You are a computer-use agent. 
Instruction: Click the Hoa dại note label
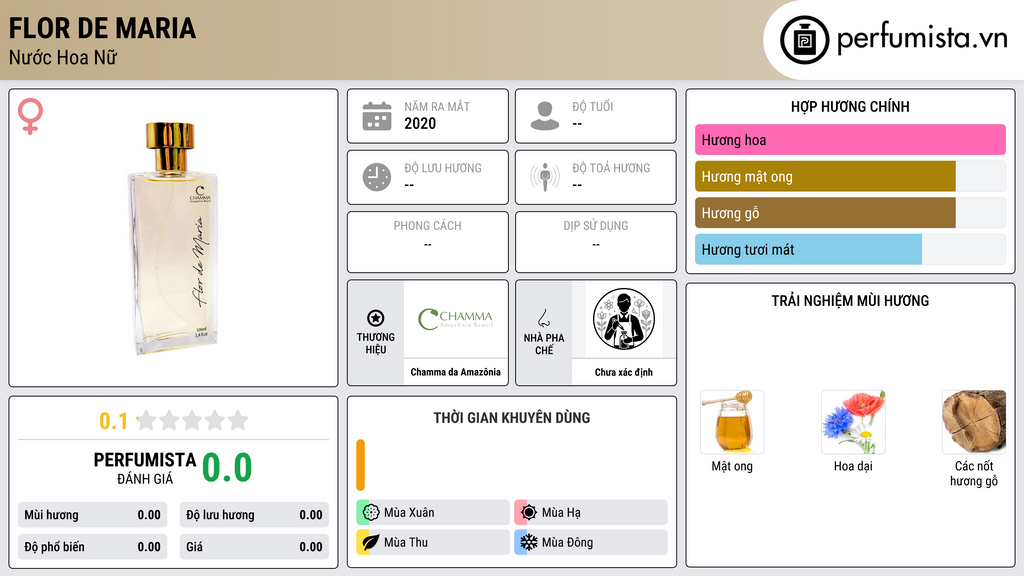(853, 466)
